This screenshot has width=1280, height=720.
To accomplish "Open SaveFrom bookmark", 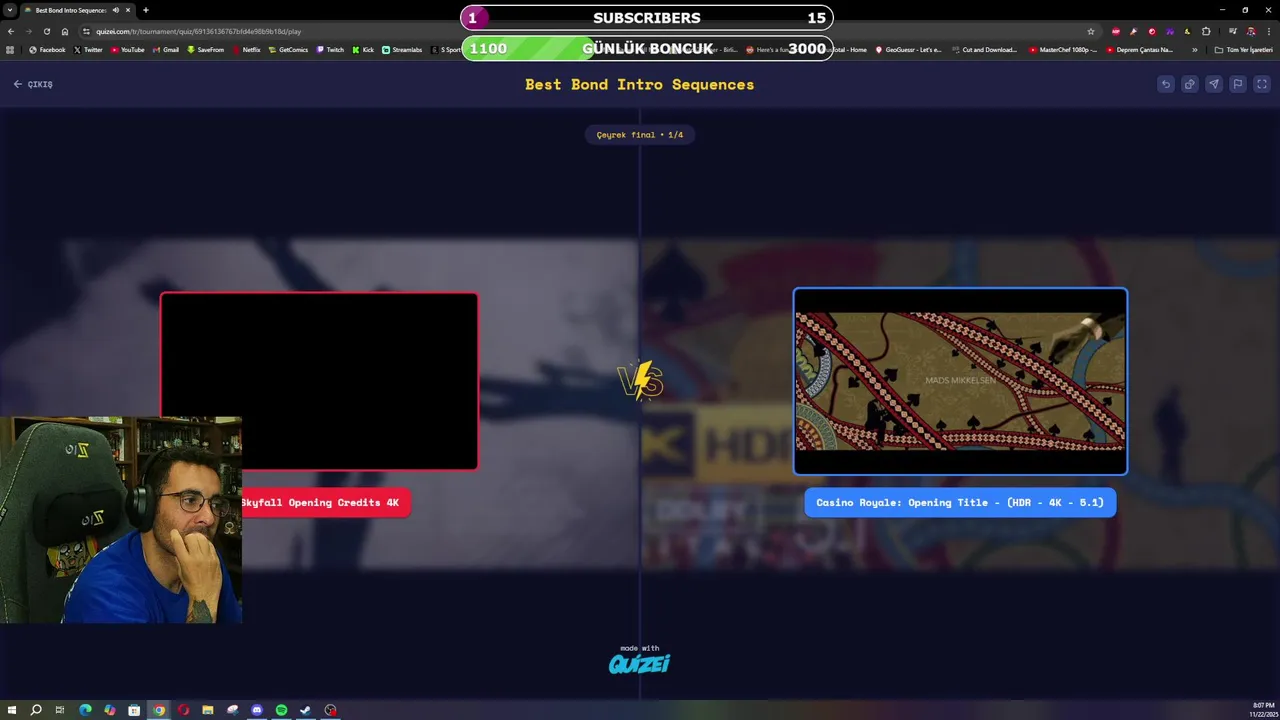I will click(206, 49).
